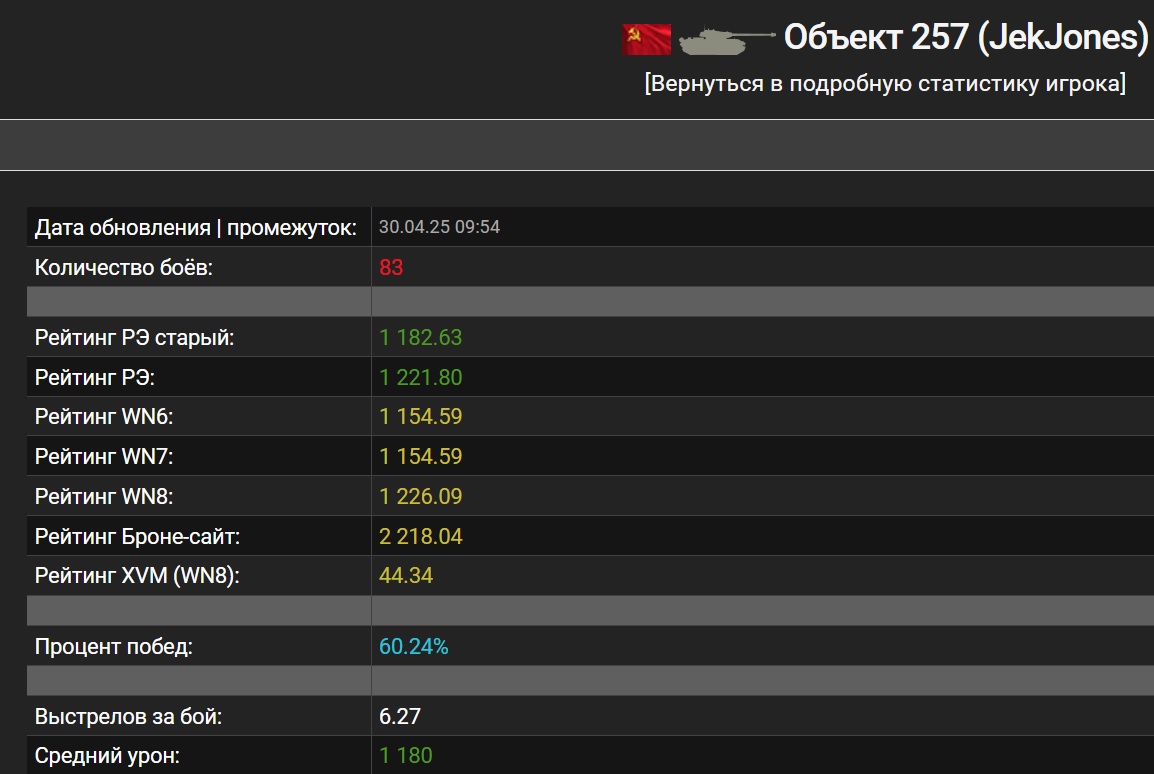
Task: Select XVM rating value 44.34
Action: [x=406, y=575]
